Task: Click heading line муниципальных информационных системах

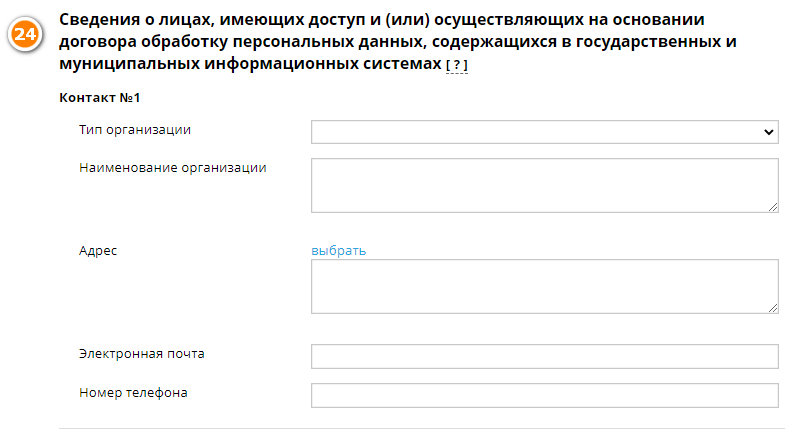Action: coord(250,64)
